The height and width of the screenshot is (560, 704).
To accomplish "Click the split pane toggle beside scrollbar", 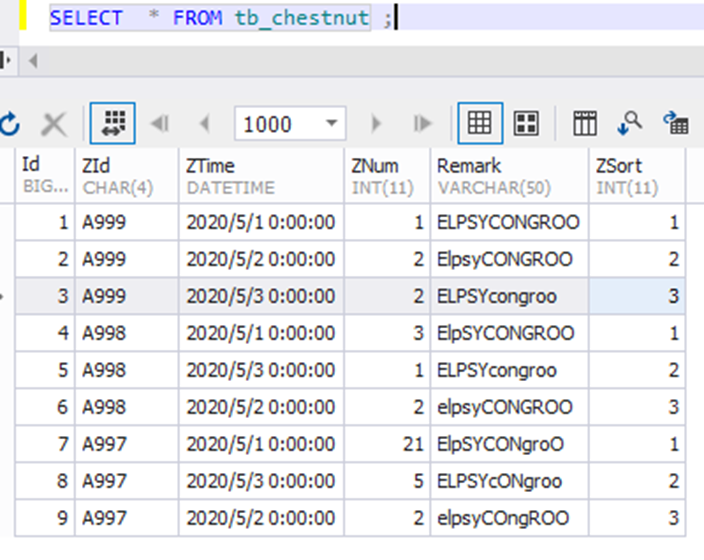I will coord(6,60).
